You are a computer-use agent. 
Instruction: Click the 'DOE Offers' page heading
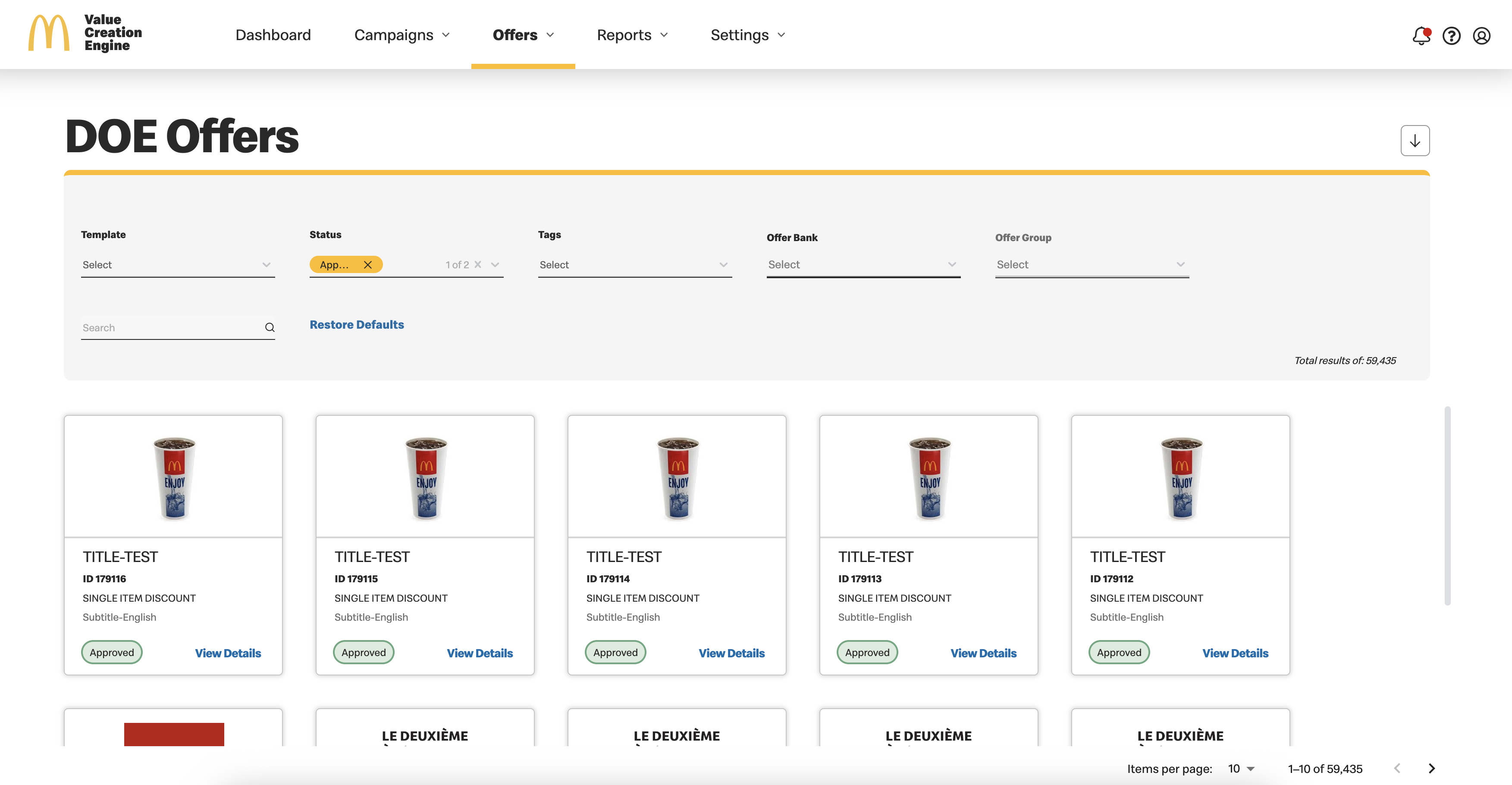[182, 136]
